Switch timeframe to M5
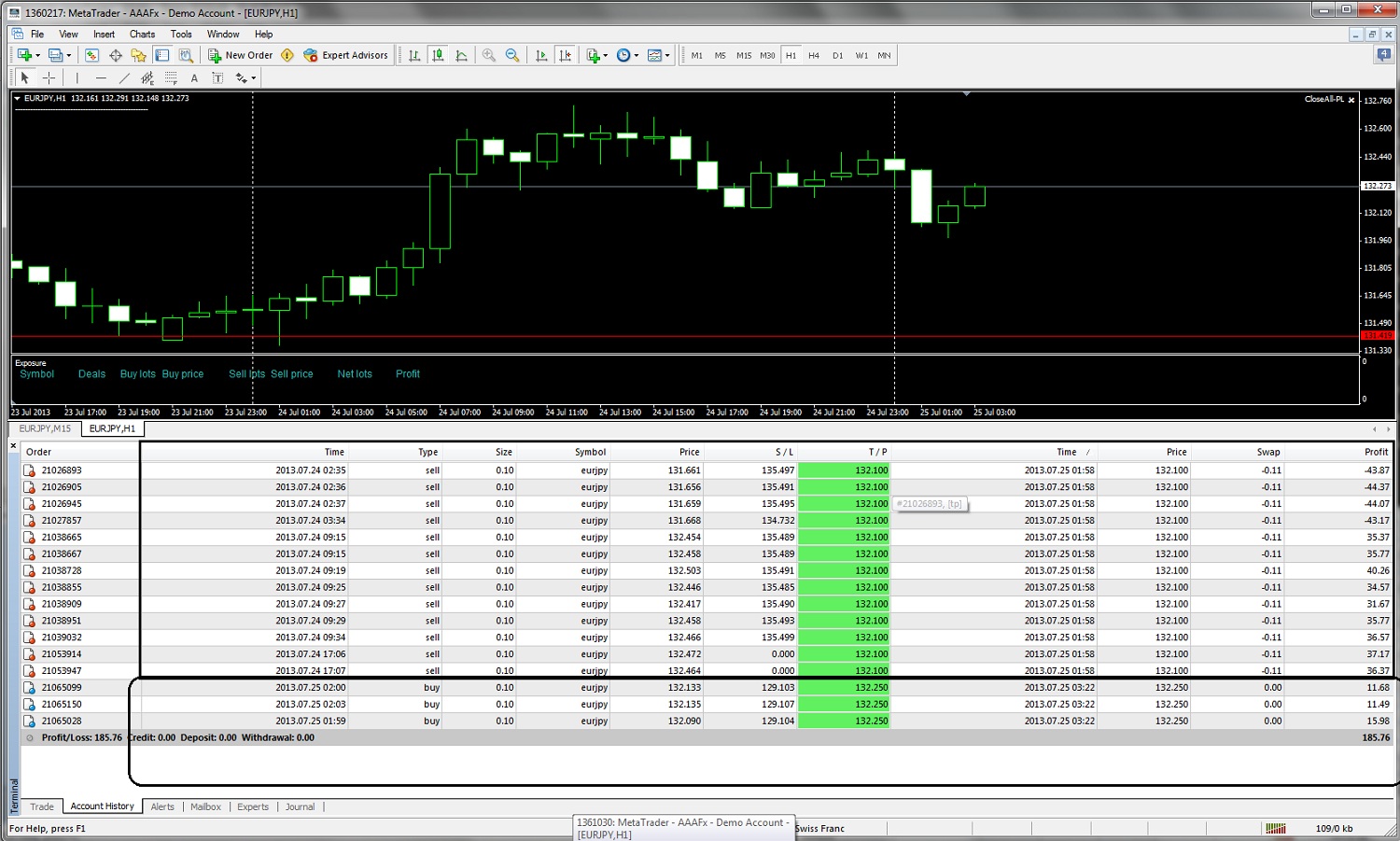 (x=720, y=55)
